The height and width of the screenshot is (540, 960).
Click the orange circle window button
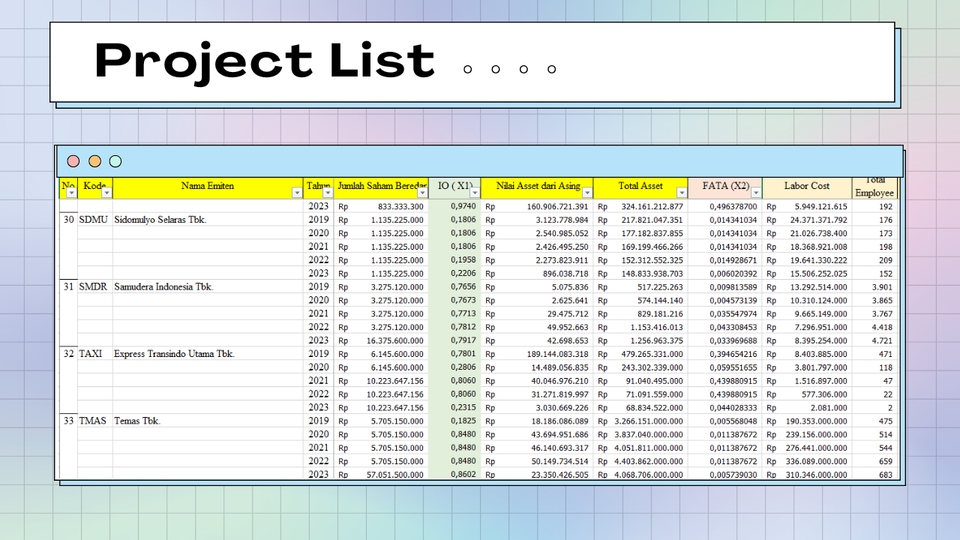(x=95, y=161)
